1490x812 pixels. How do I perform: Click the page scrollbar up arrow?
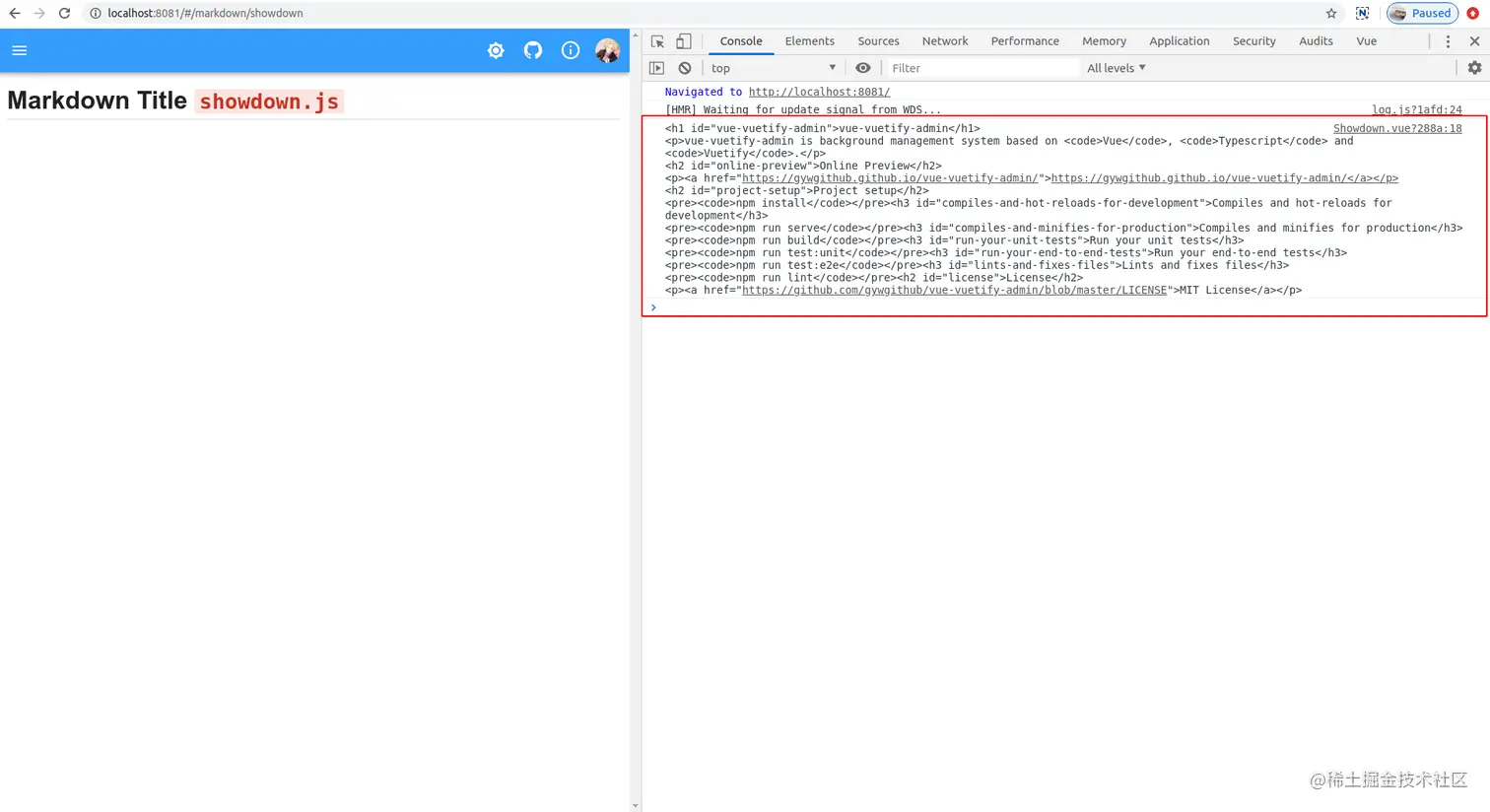(x=635, y=35)
